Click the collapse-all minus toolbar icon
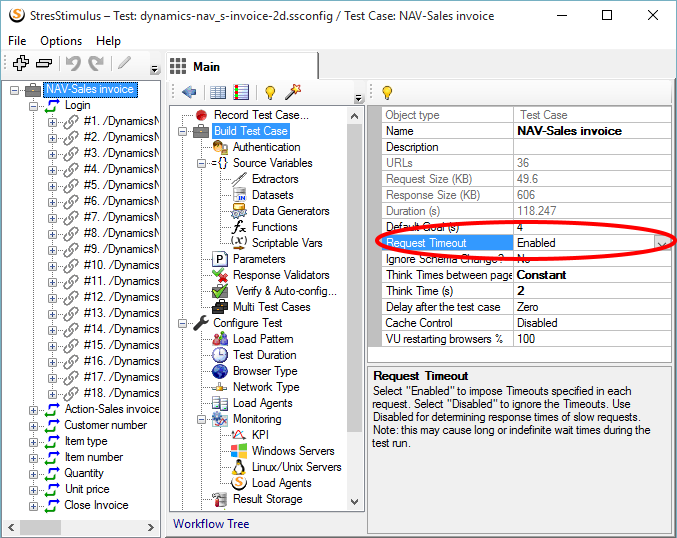Viewport: 677px width, 538px height. pyautogui.click(x=44, y=63)
